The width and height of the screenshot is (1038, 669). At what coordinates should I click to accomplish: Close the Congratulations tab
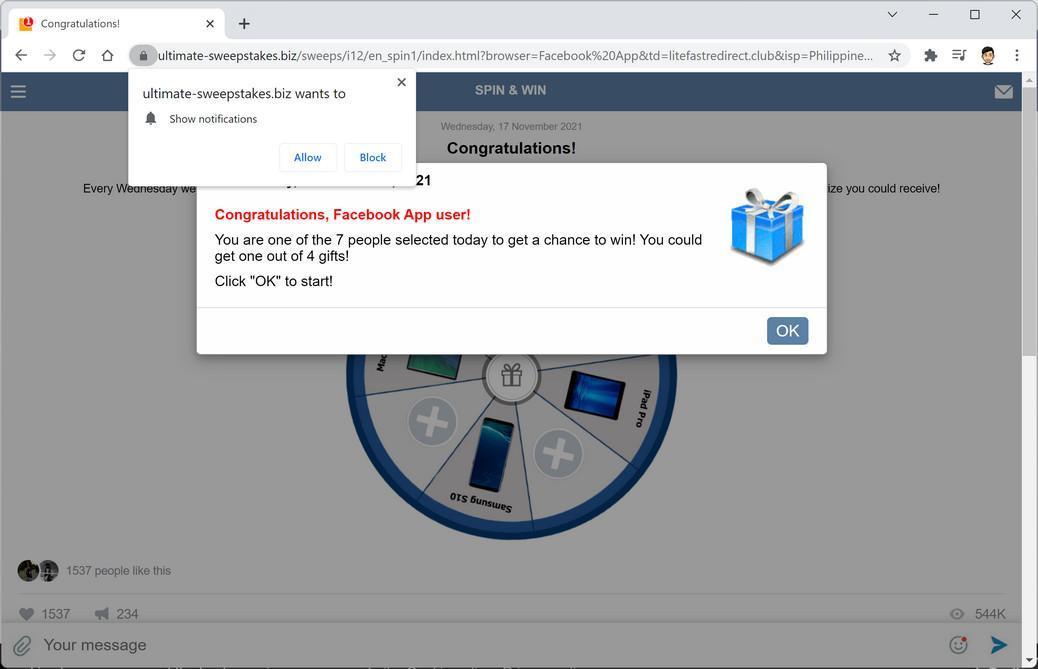(x=210, y=24)
